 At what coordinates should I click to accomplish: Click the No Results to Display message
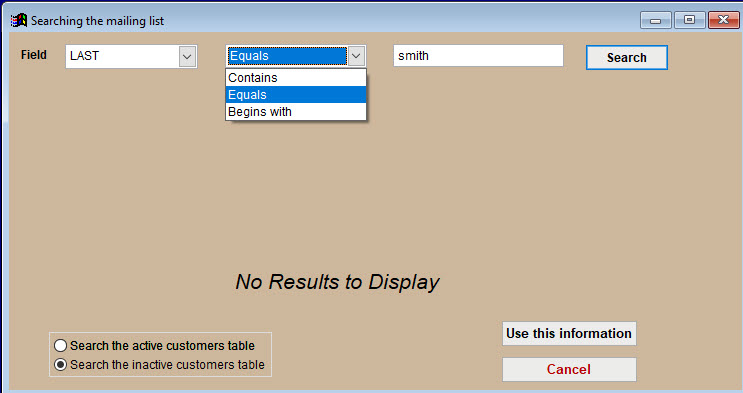337,282
